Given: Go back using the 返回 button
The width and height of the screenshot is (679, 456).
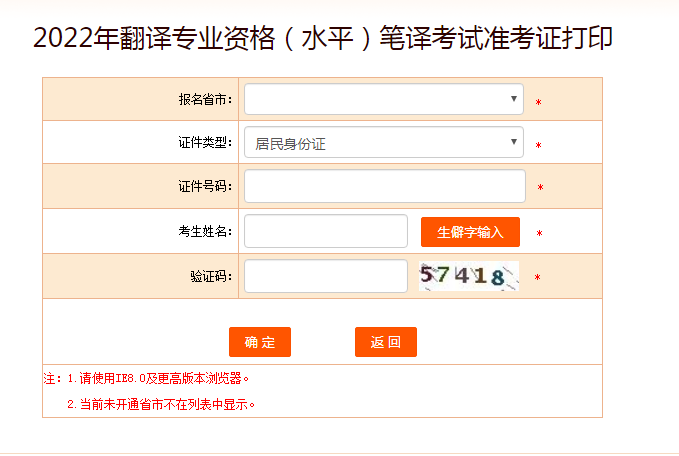Looking at the screenshot, I should pyautogui.click(x=386, y=342).
